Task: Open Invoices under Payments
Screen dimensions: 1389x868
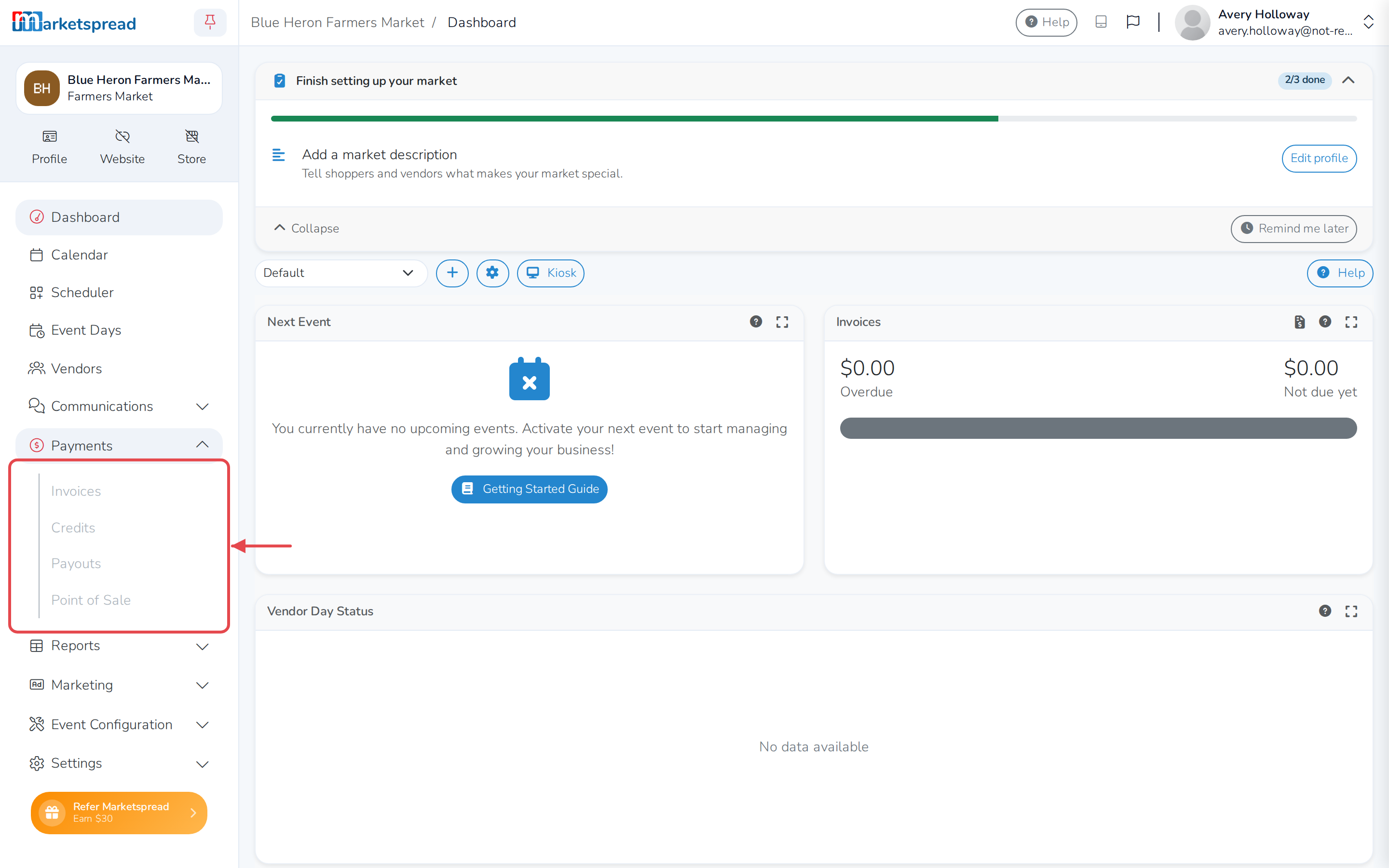Action: [x=76, y=491]
